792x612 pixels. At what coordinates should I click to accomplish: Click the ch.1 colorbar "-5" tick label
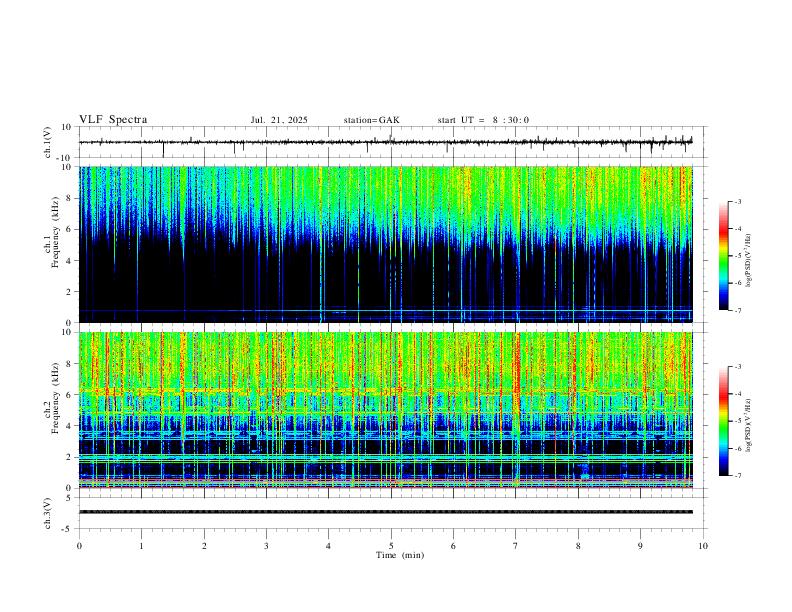pos(738,256)
